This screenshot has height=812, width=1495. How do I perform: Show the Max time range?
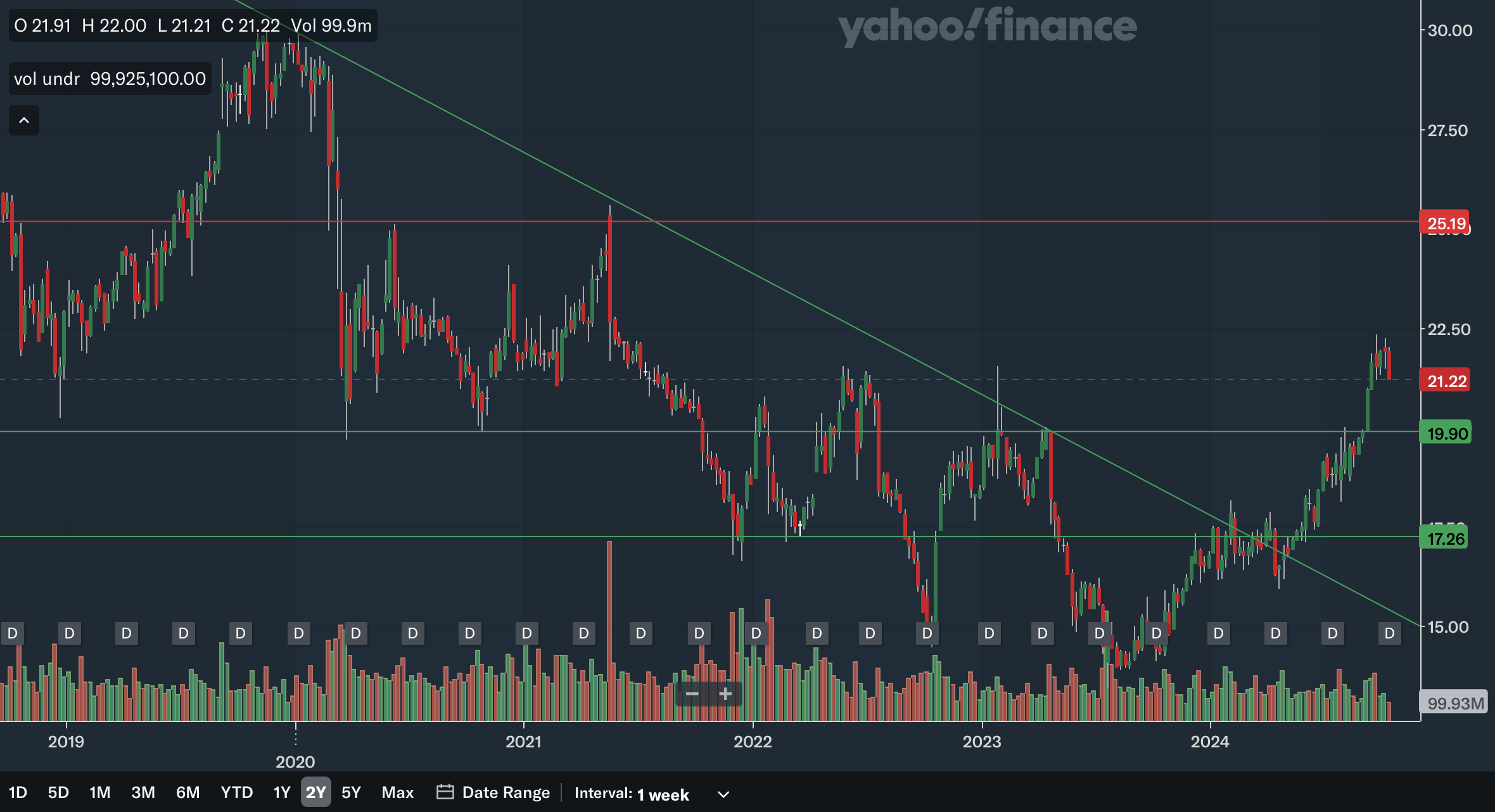click(x=397, y=792)
